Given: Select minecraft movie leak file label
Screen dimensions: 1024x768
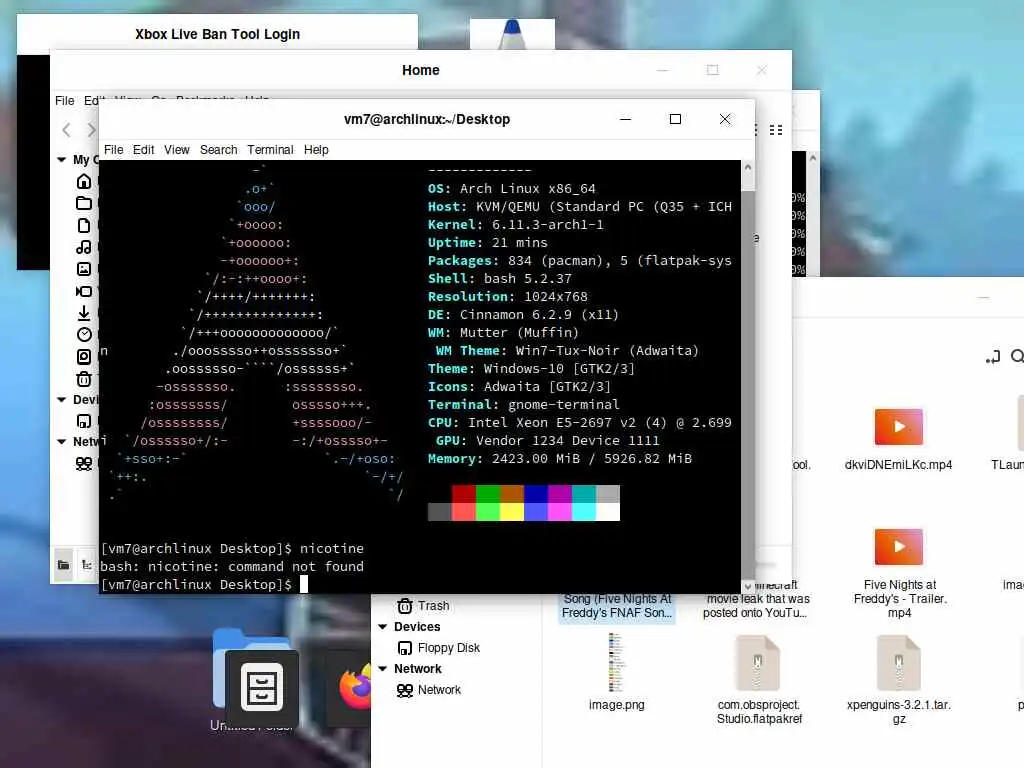Looking at the screenshot, I should click(758, 599).
